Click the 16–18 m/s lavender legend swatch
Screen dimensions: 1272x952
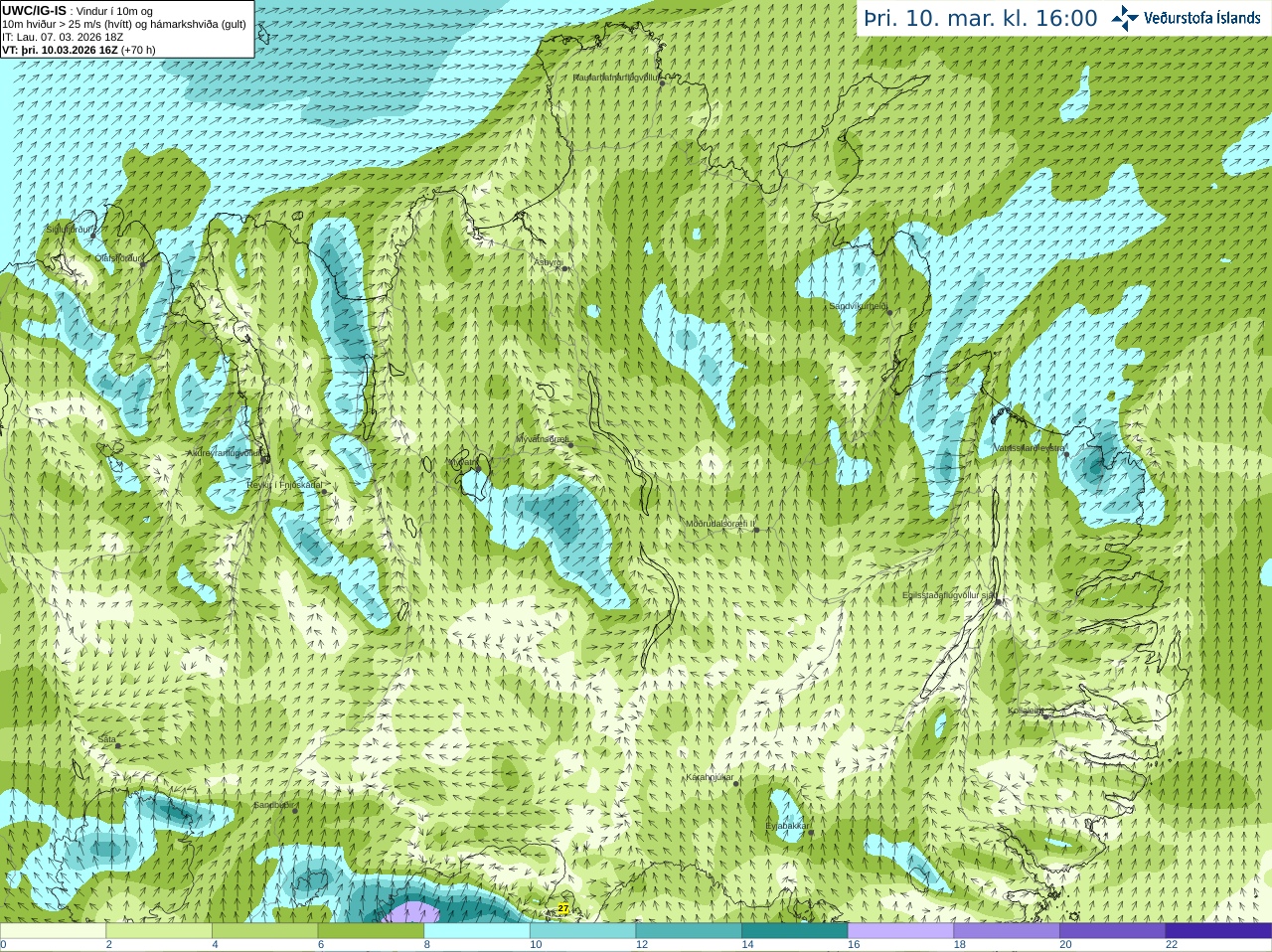pos(900,931)
